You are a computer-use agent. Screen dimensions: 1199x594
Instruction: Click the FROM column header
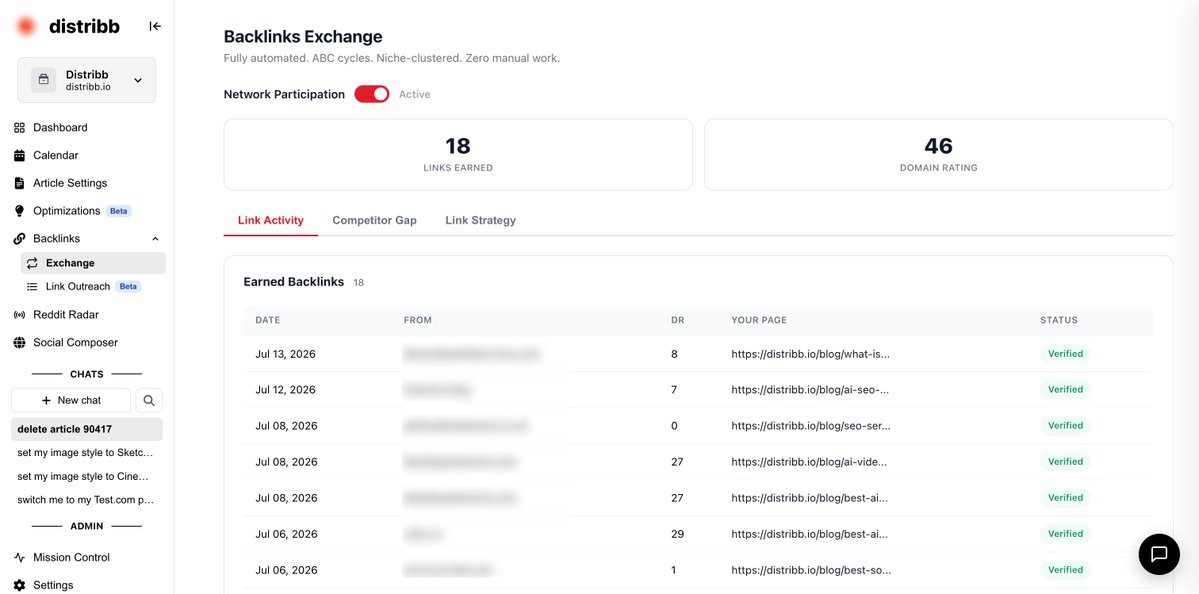[418, 320]
